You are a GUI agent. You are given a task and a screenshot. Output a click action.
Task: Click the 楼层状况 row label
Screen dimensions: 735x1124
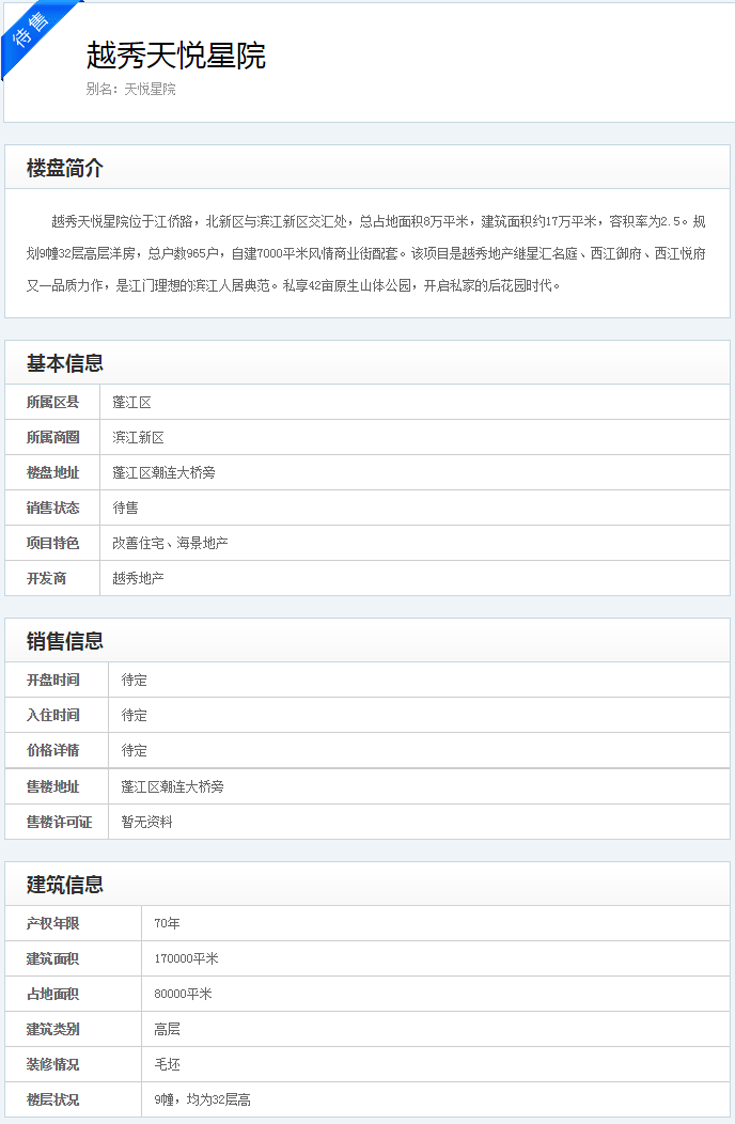(52, 1099)
